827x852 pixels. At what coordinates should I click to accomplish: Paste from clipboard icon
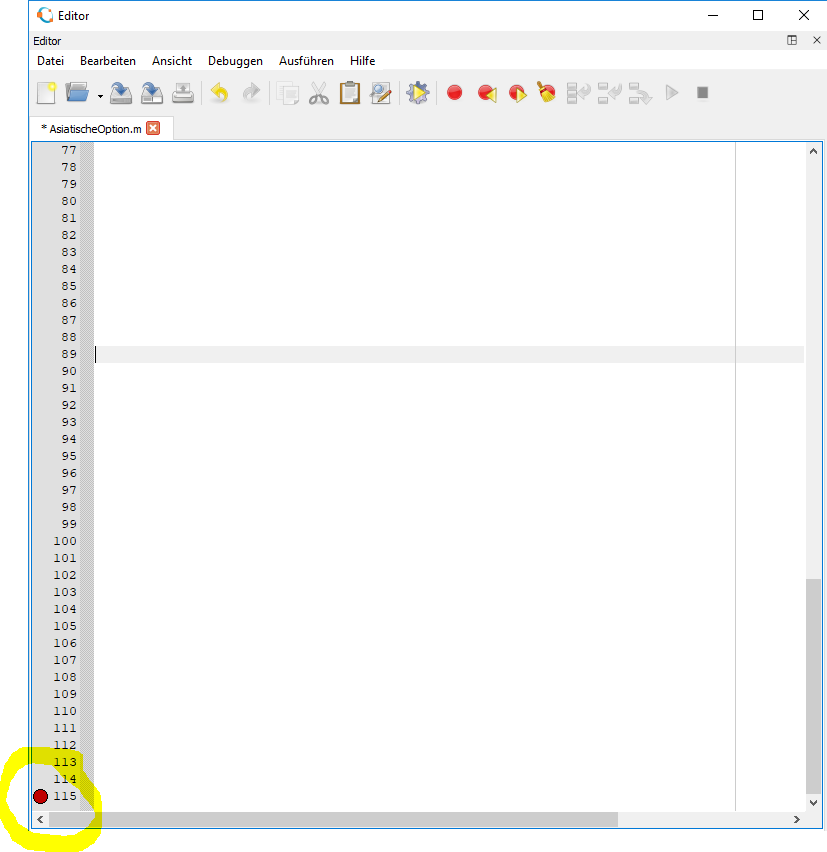pyautogui.click(x=349, y=93)
